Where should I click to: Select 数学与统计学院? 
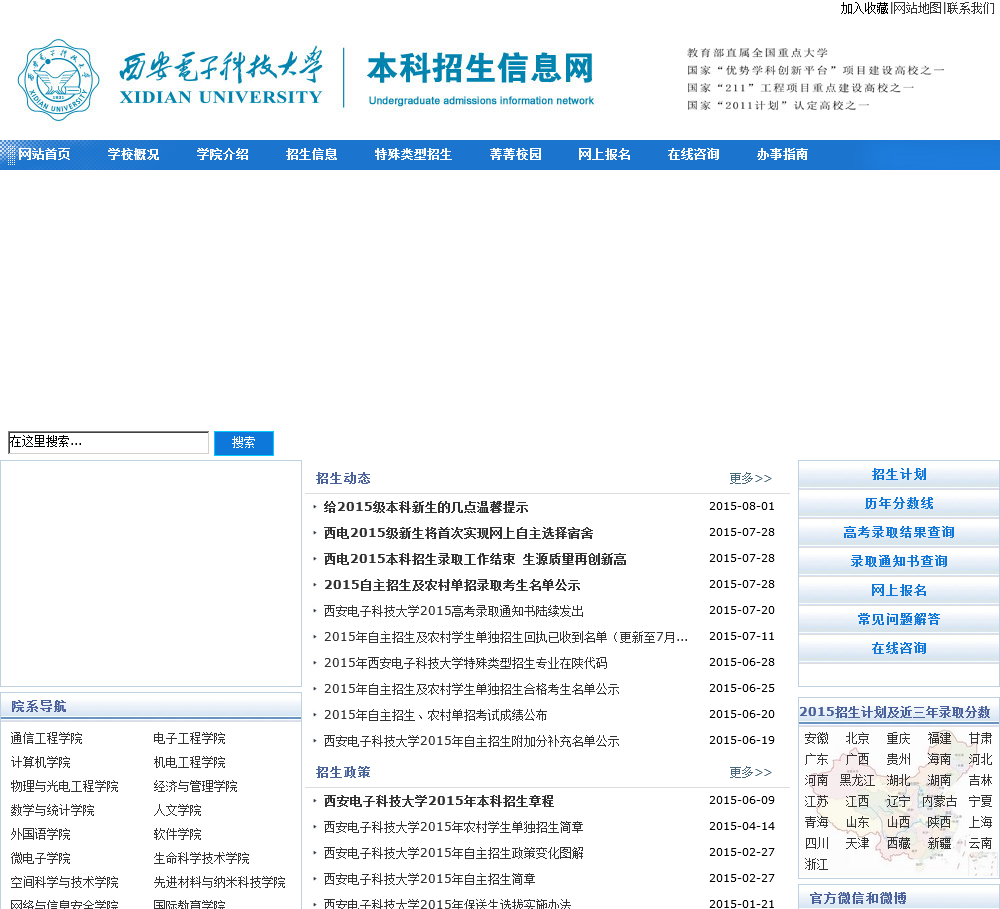coord(52,811)
